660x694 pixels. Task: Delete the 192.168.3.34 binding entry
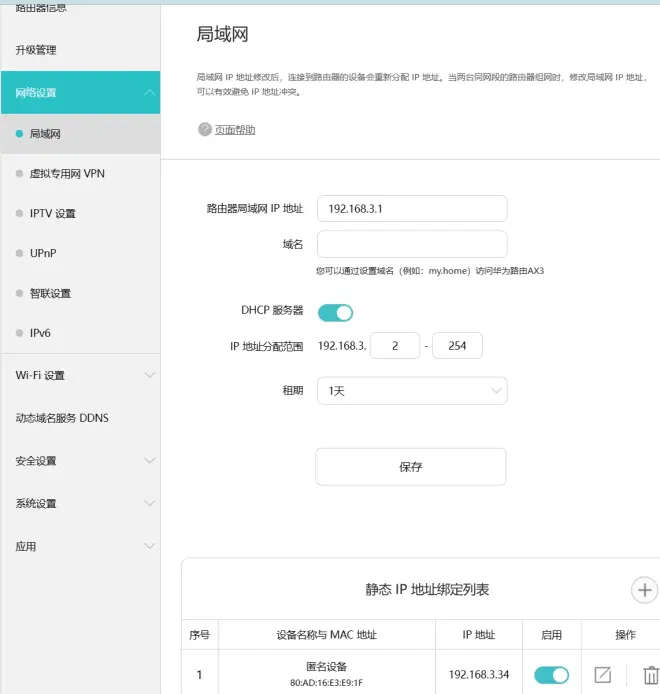point(651,675)
